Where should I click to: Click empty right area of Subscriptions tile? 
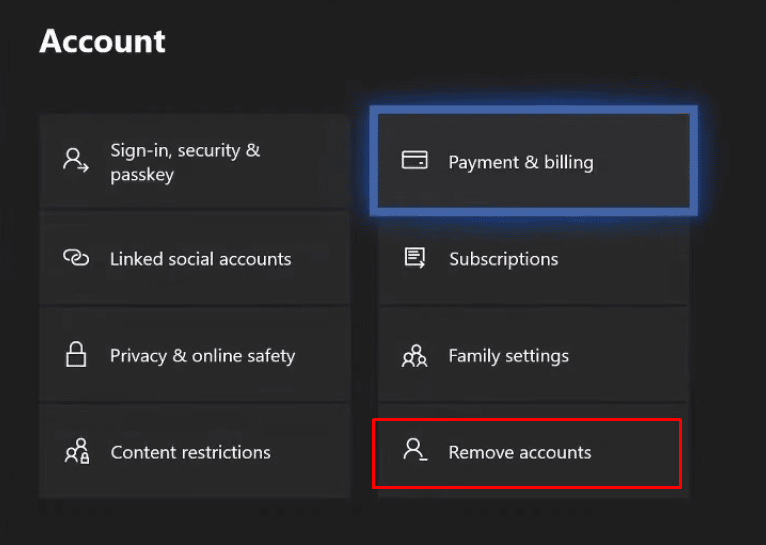[640, 259]
